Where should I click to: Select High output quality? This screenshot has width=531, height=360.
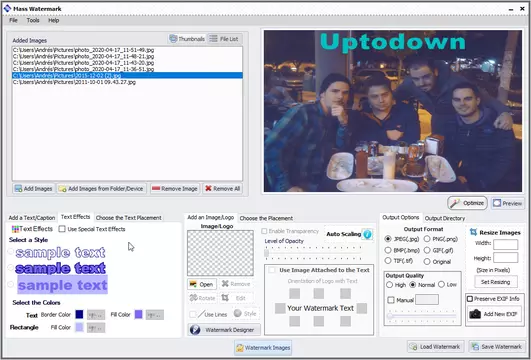click(389, 285)
